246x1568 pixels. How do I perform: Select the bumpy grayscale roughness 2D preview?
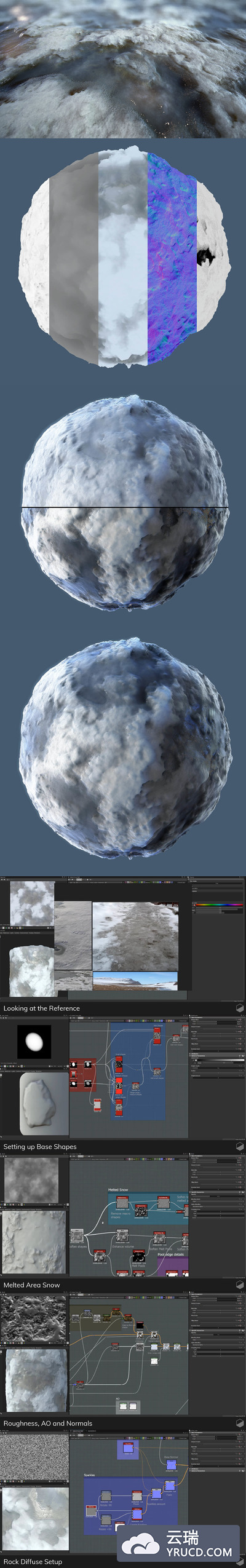point(34,1319)
